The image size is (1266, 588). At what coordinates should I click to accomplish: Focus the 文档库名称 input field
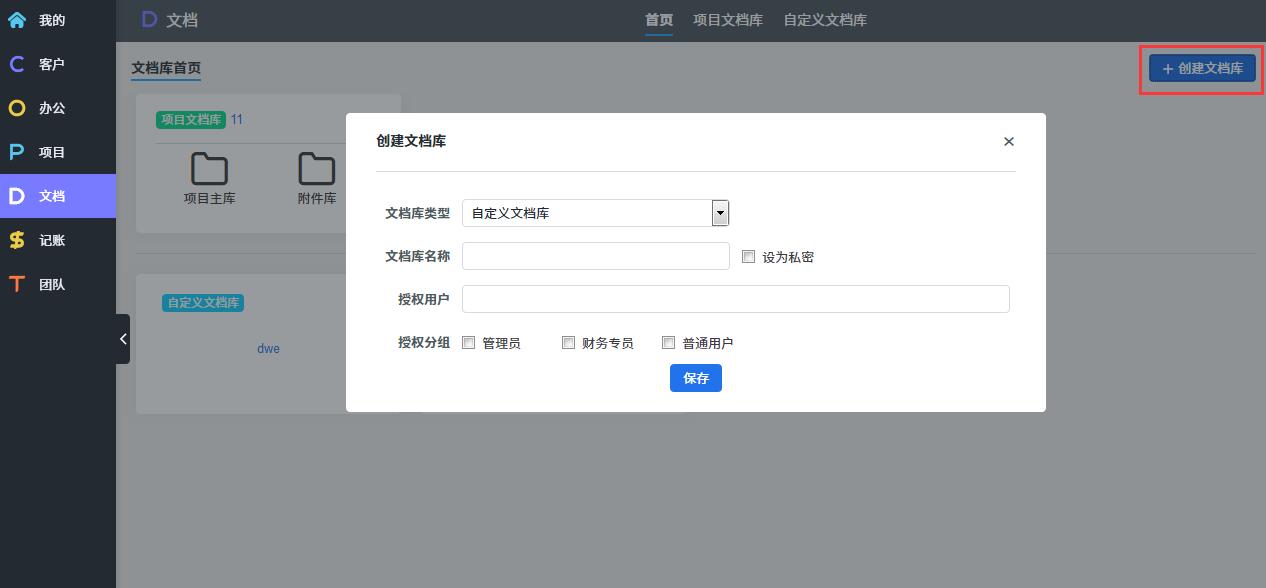tap(595, 256)
